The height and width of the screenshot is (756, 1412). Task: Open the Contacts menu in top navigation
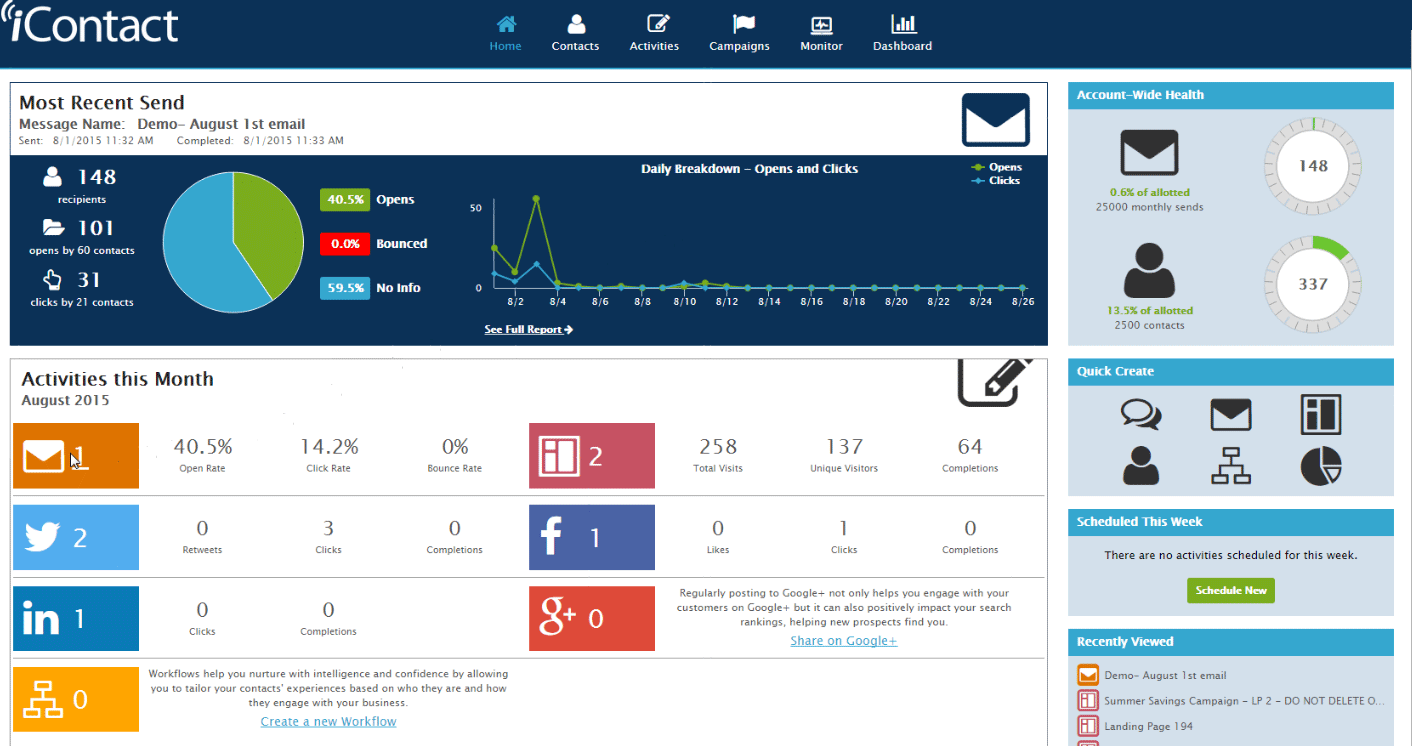click(575, 33)
